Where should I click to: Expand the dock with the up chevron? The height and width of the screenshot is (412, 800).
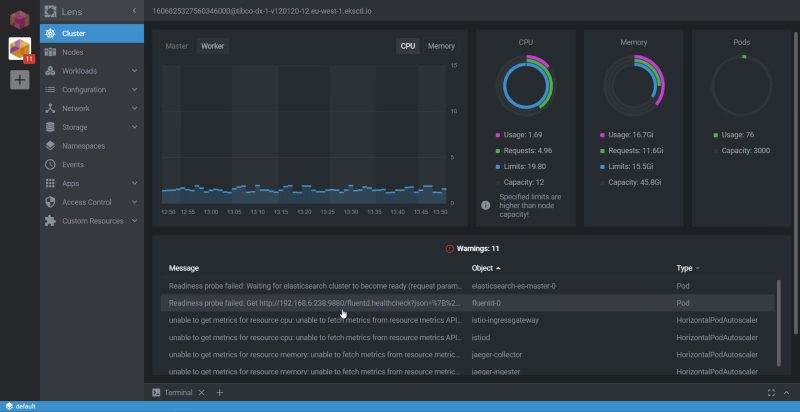pyautogui.click(x=786, y=393)
